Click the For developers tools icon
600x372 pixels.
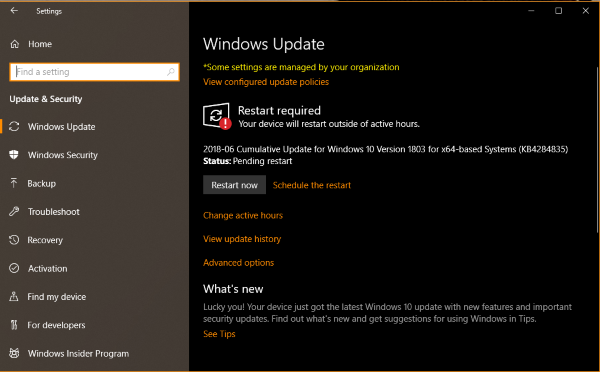(14, 325)
